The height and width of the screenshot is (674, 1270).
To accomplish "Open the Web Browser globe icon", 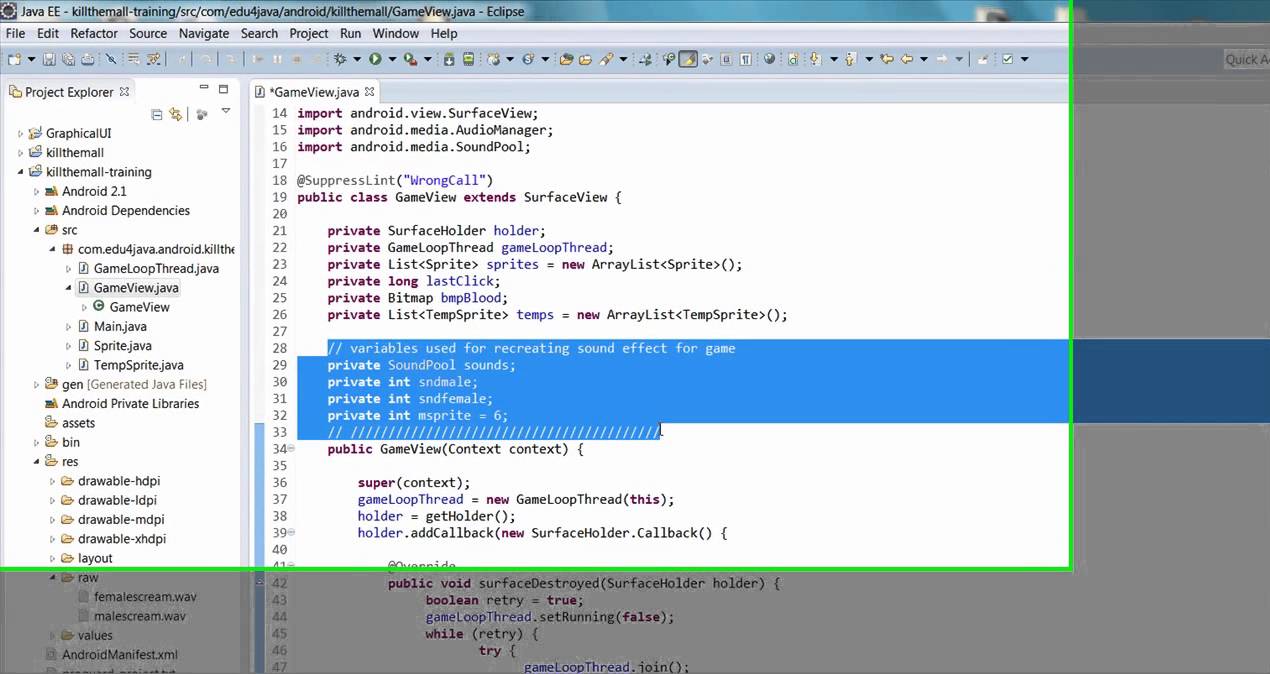I will pyautogui.click(x=769, y=59).
